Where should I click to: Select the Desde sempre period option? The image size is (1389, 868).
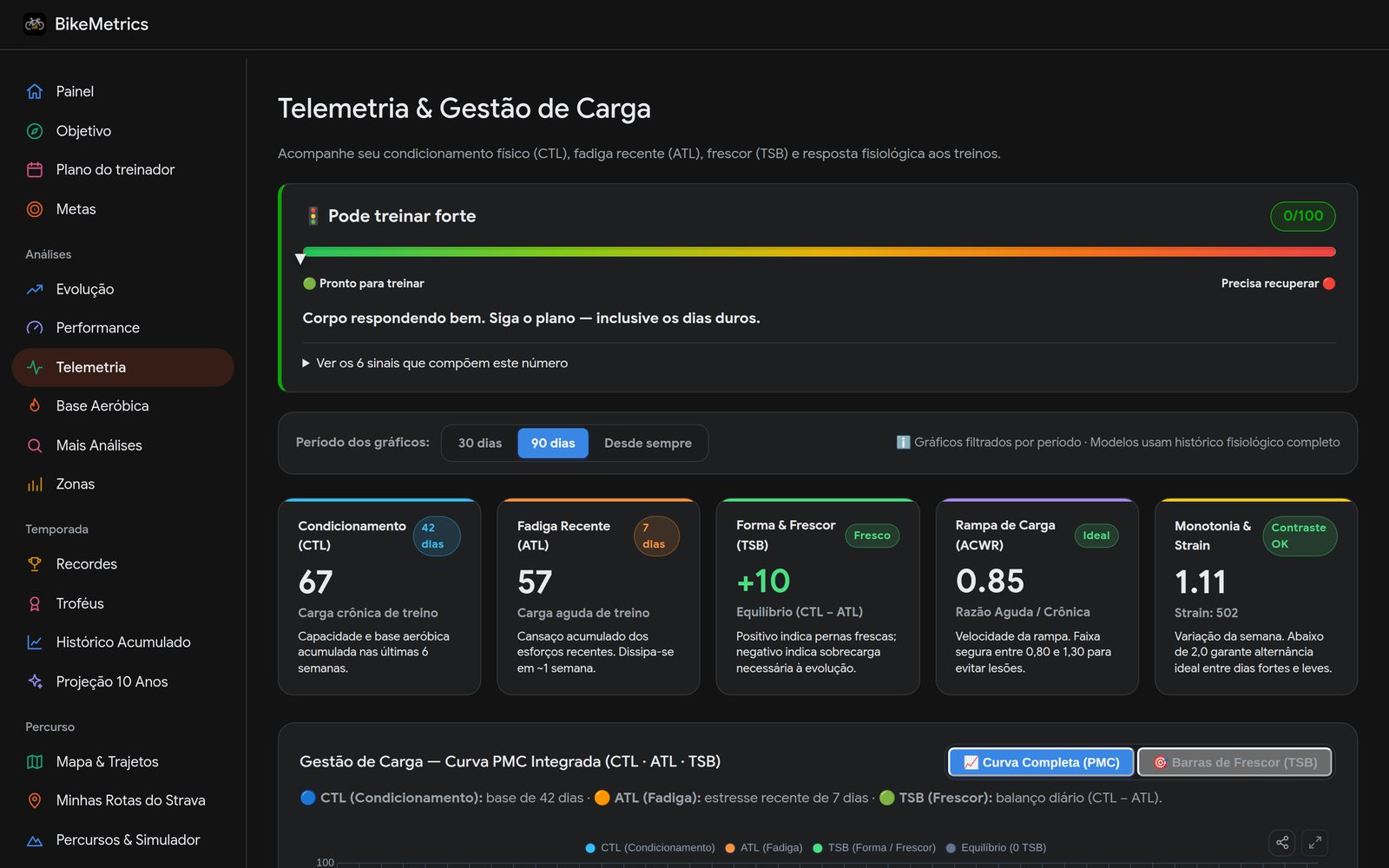click(648, 443)
